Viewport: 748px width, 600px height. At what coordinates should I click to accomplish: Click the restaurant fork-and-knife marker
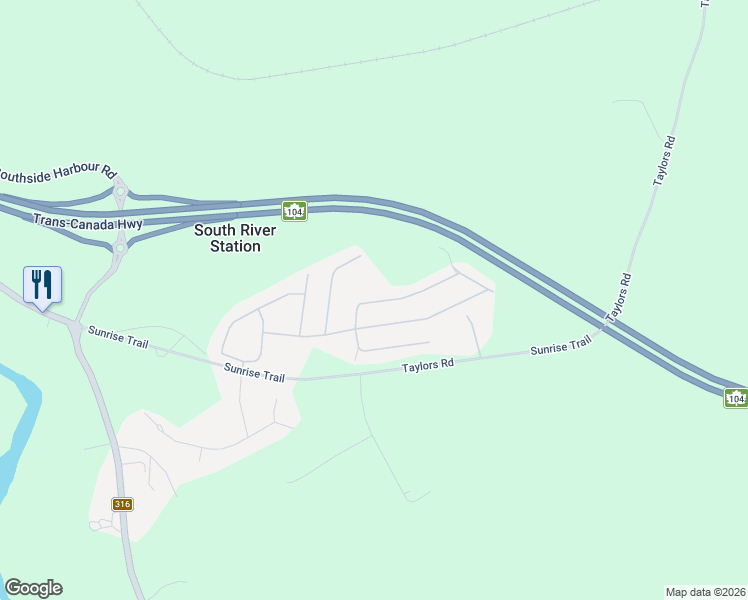click(42, 288)
